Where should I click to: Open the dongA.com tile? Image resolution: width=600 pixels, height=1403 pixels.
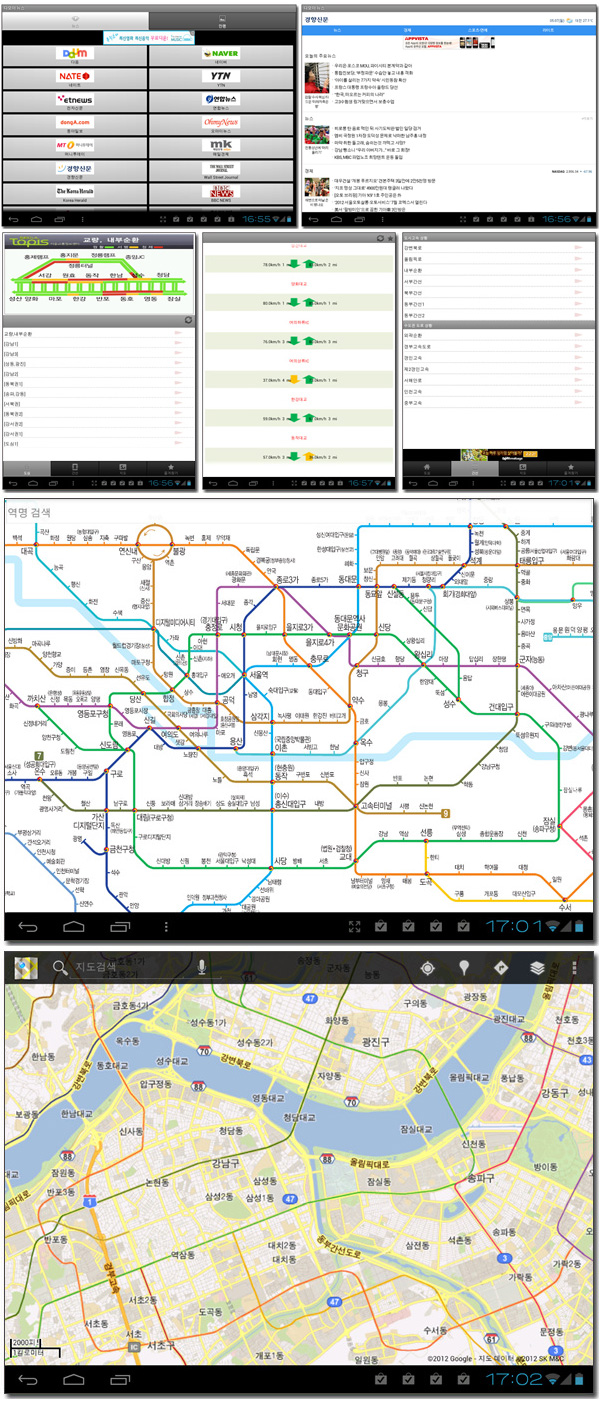click(74, 125)
